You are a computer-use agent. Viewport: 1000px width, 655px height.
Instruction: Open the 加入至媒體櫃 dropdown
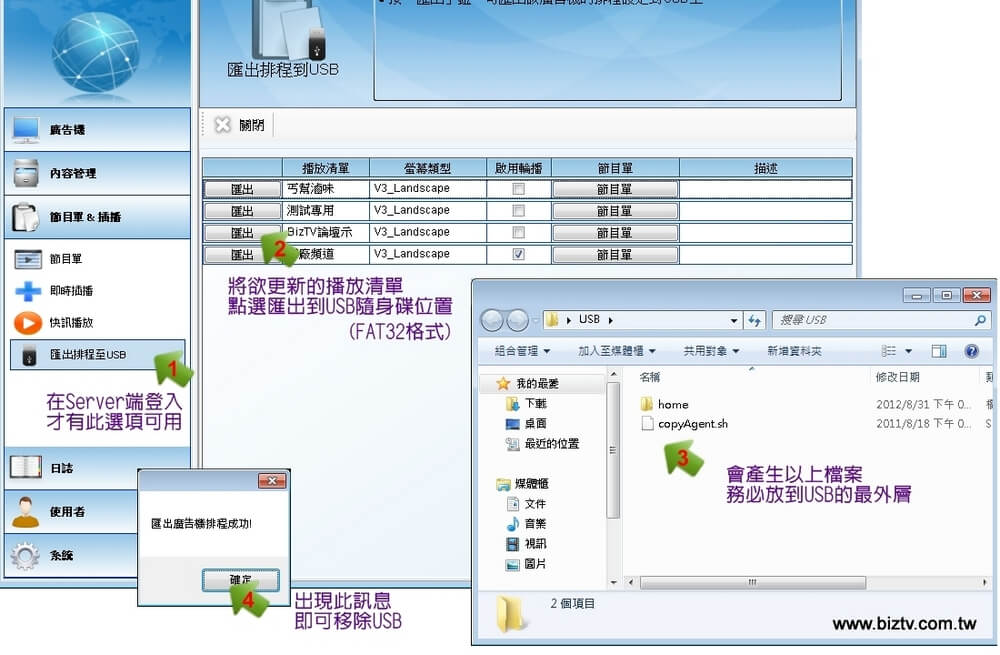[616, 351]
